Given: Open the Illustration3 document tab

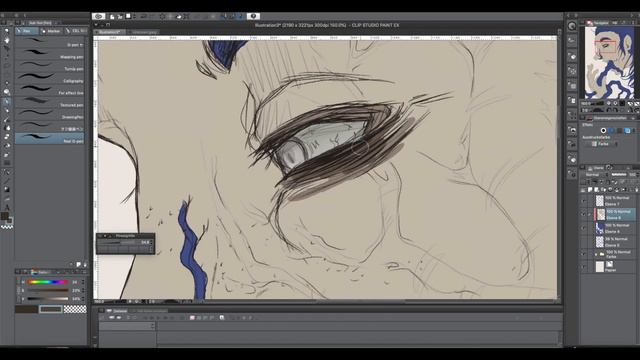Looking at the screenshot, I should tap(110, 32).
